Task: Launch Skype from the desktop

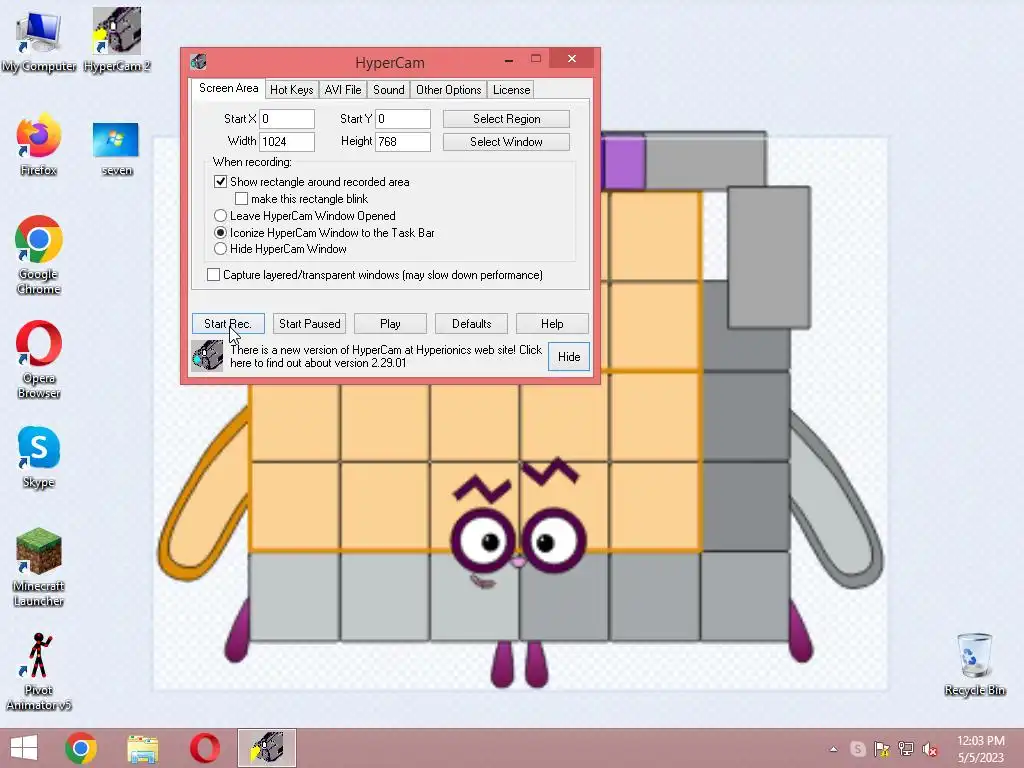Action: click(39, 457)
